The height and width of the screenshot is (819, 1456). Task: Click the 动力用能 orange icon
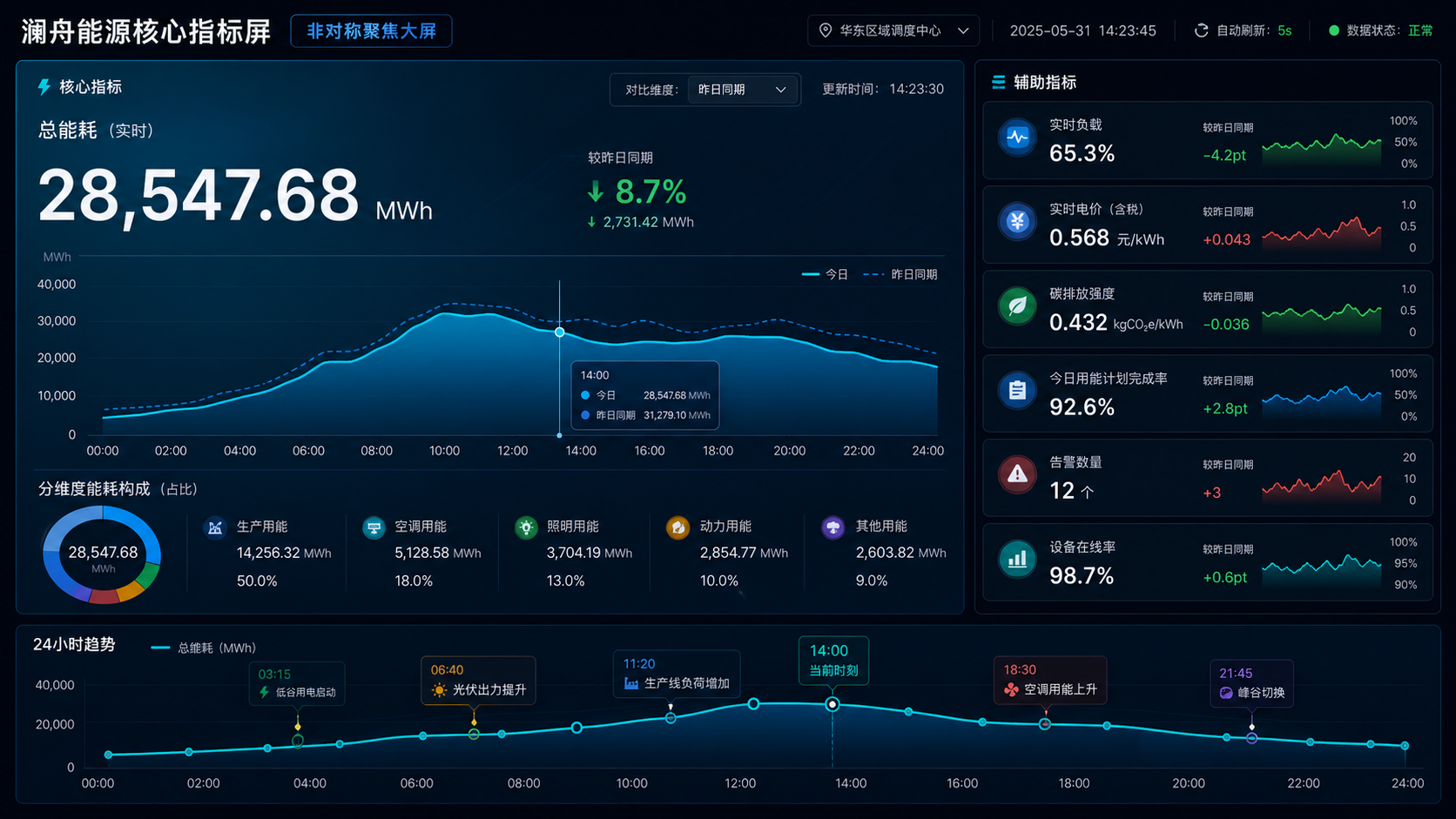click(677, 527)
